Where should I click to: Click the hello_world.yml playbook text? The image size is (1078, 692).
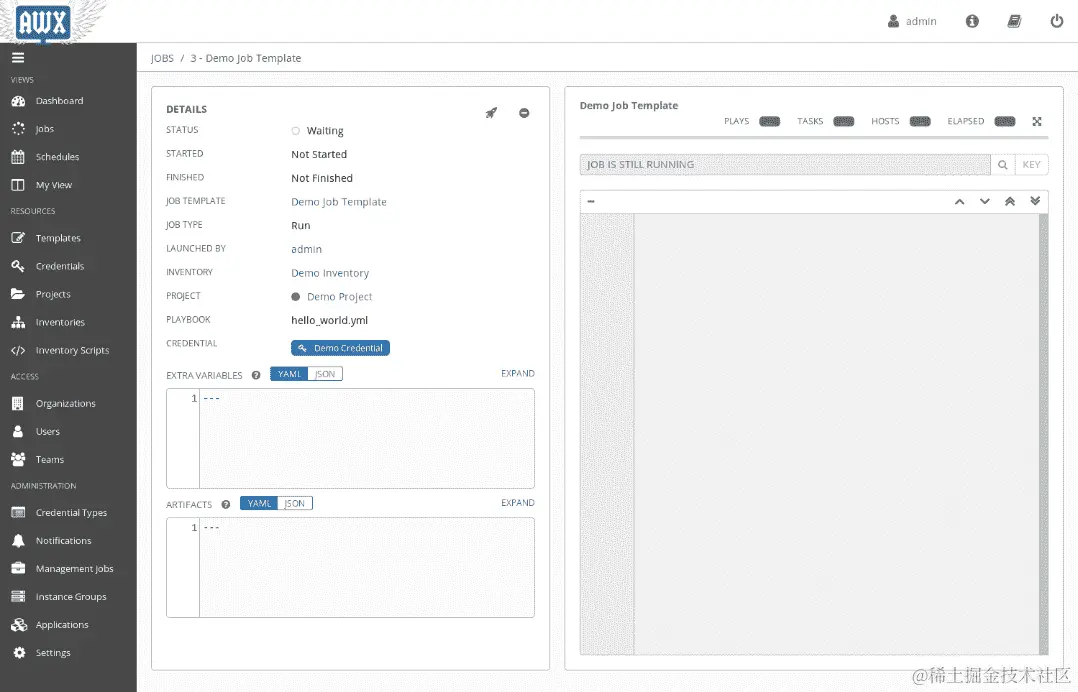tap(329, 320)
